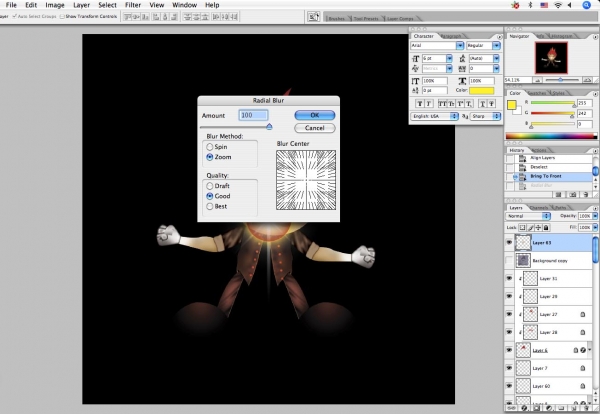Open the Tool Presets tab
600x414 pixels.
point(366,18)
